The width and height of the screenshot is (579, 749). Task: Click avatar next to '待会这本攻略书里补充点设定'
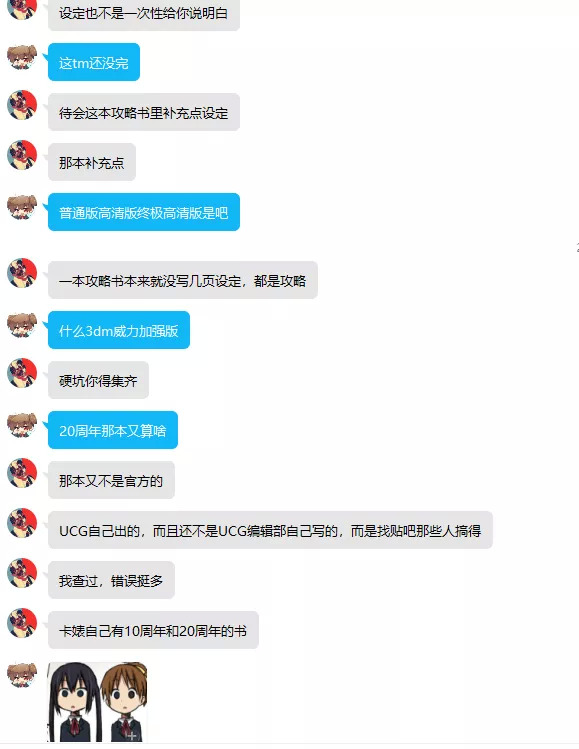pos(22,105)
